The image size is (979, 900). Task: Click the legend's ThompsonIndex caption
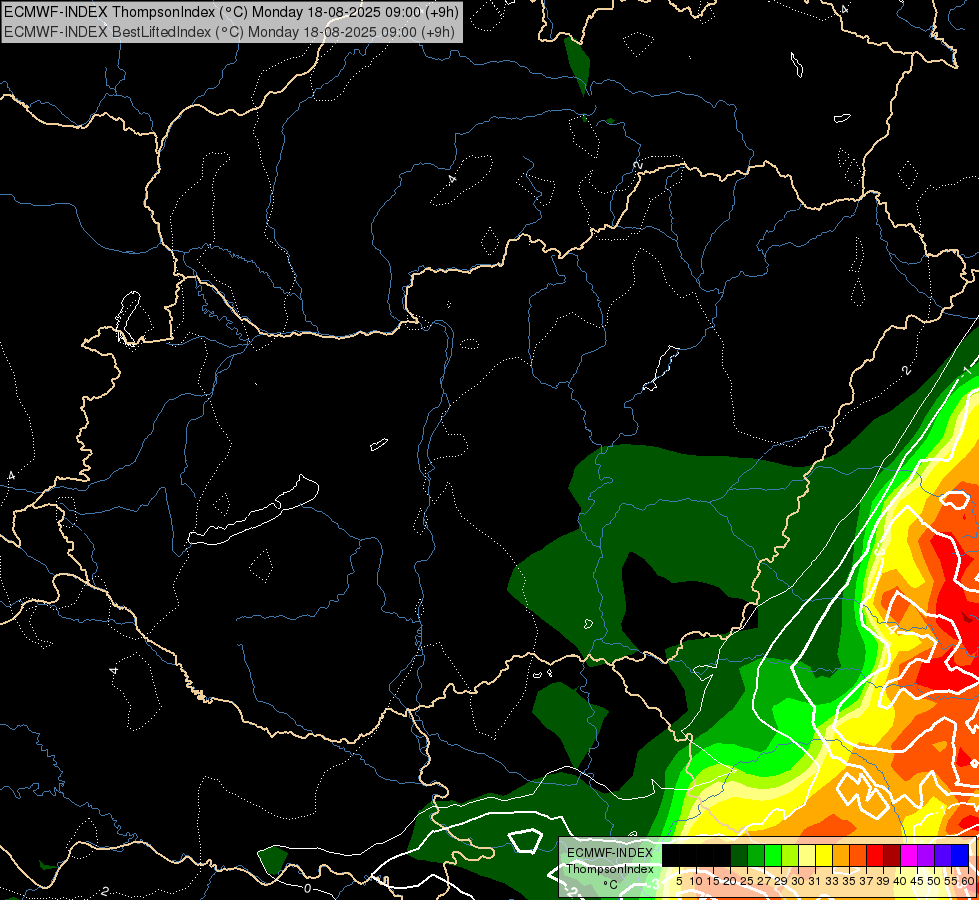(610, 870)
